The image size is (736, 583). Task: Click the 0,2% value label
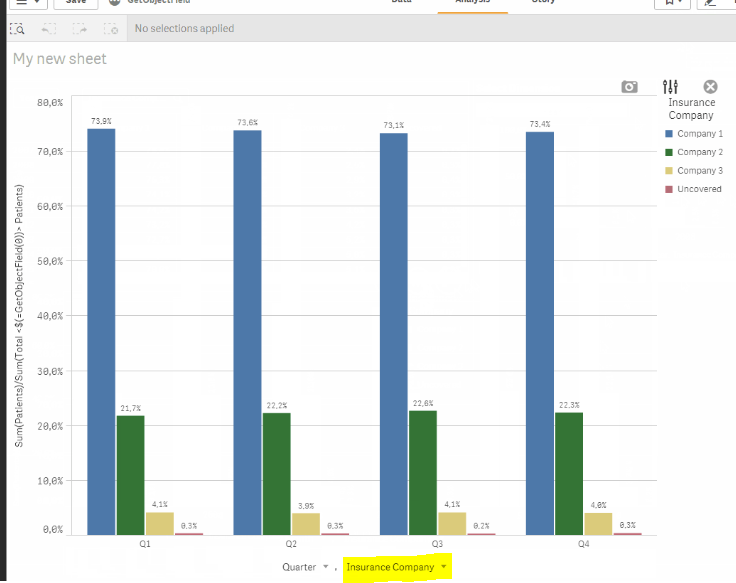point(481,526)
